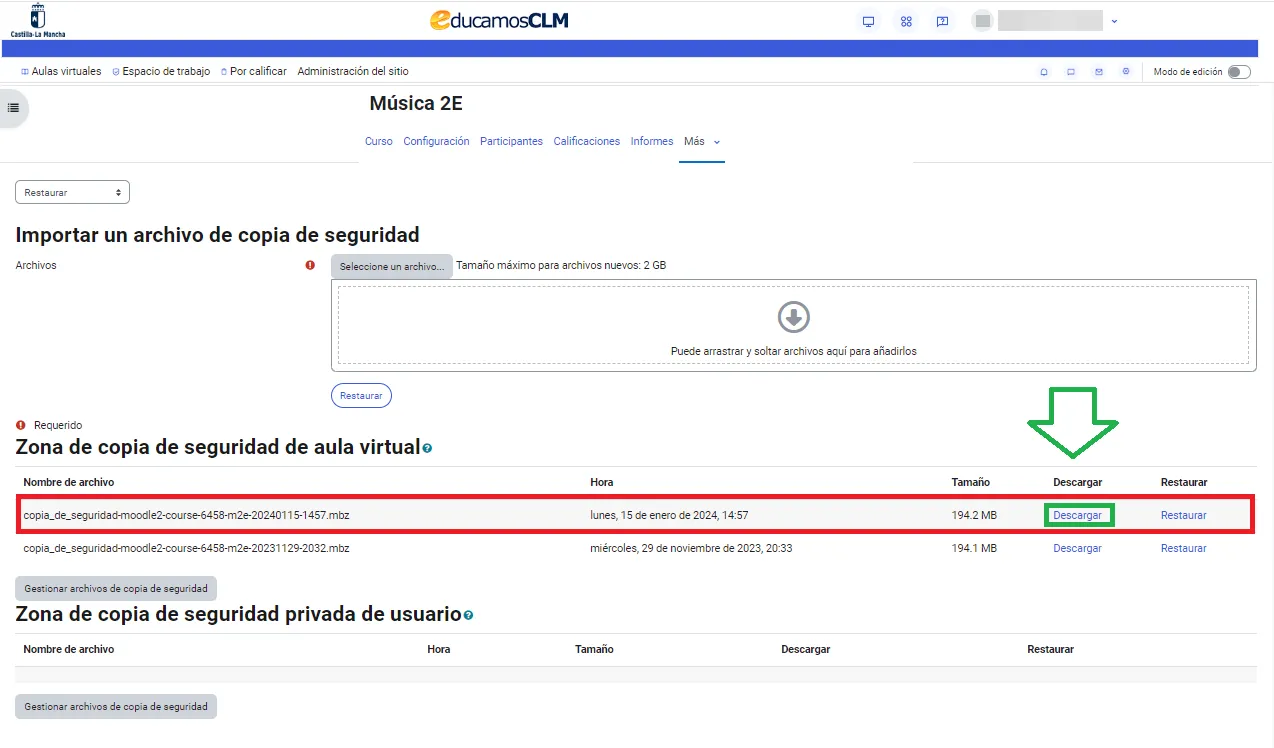This screenshot has height=748, width=1274.
Task: Show help for Zona de copia de aula virtual
Action: (427, 449)
